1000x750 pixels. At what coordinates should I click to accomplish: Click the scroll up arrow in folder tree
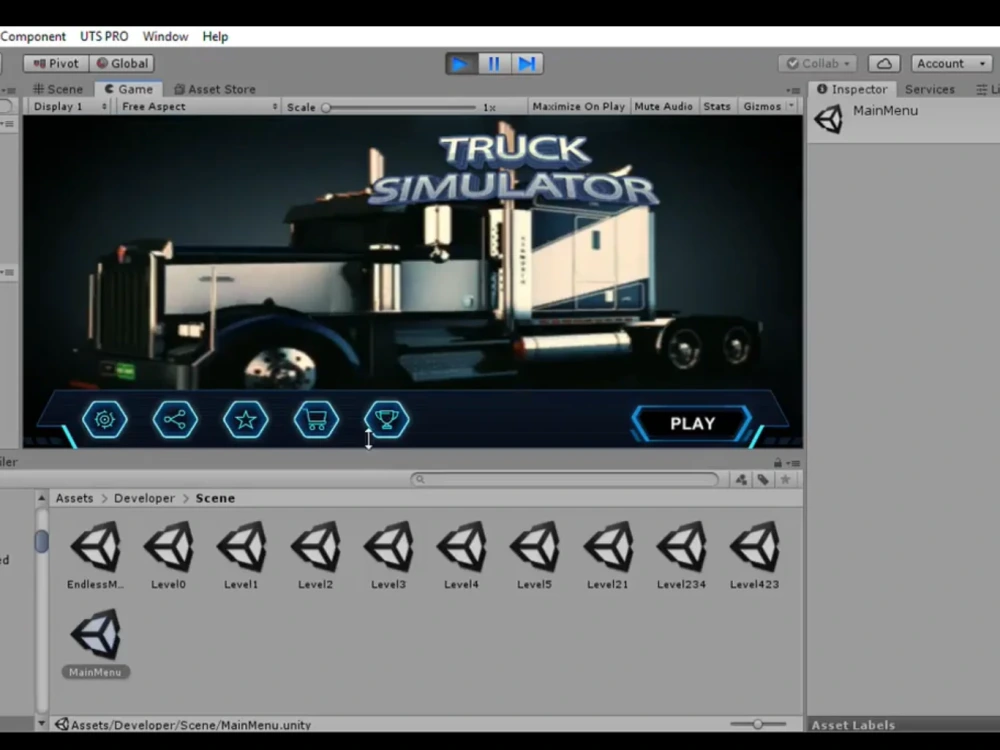(x=41, y=497)
